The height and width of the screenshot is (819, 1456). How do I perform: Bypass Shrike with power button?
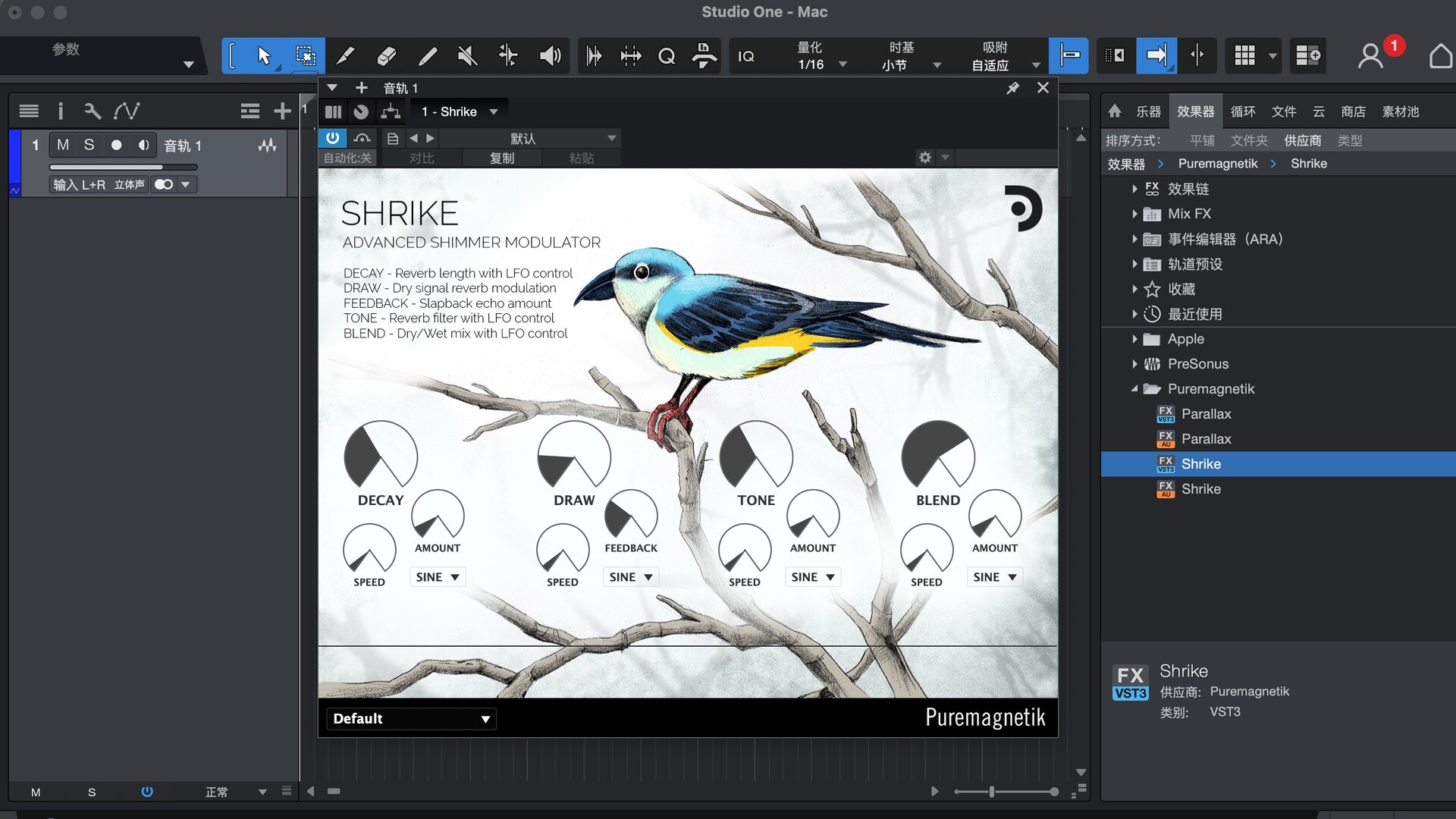332,138
